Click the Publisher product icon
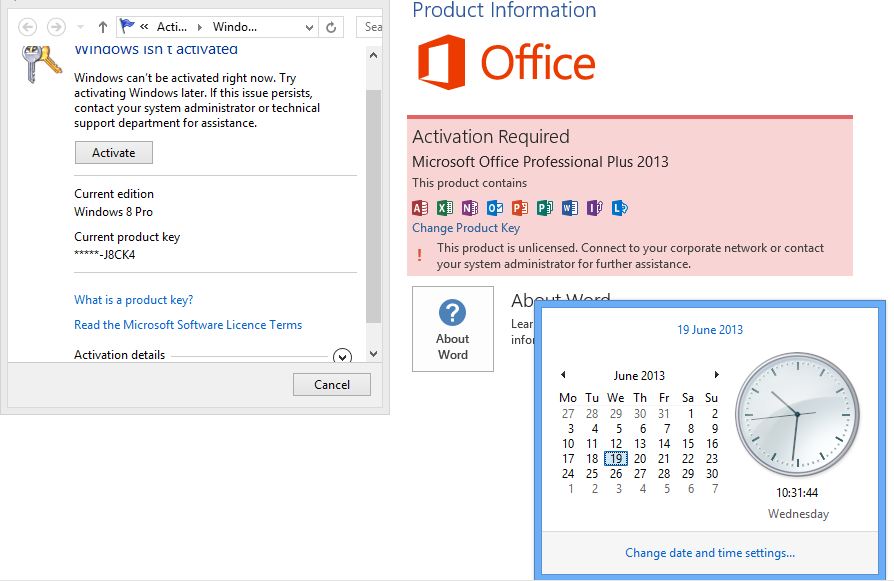The height and width of the screenshot is (581, 894). tap(545, 208)
